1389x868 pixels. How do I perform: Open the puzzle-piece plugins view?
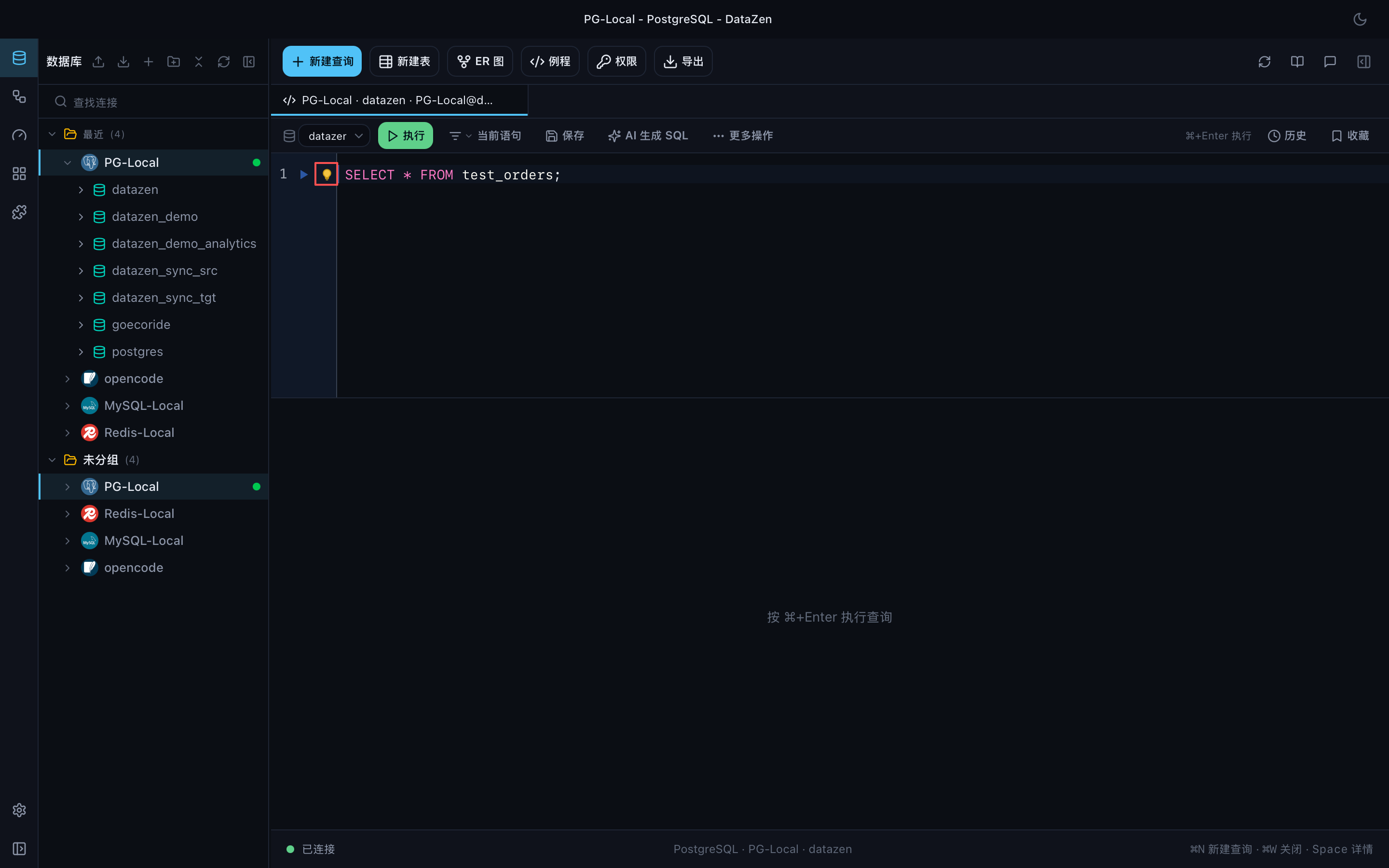pyautogui.click(x=19, y=212)
